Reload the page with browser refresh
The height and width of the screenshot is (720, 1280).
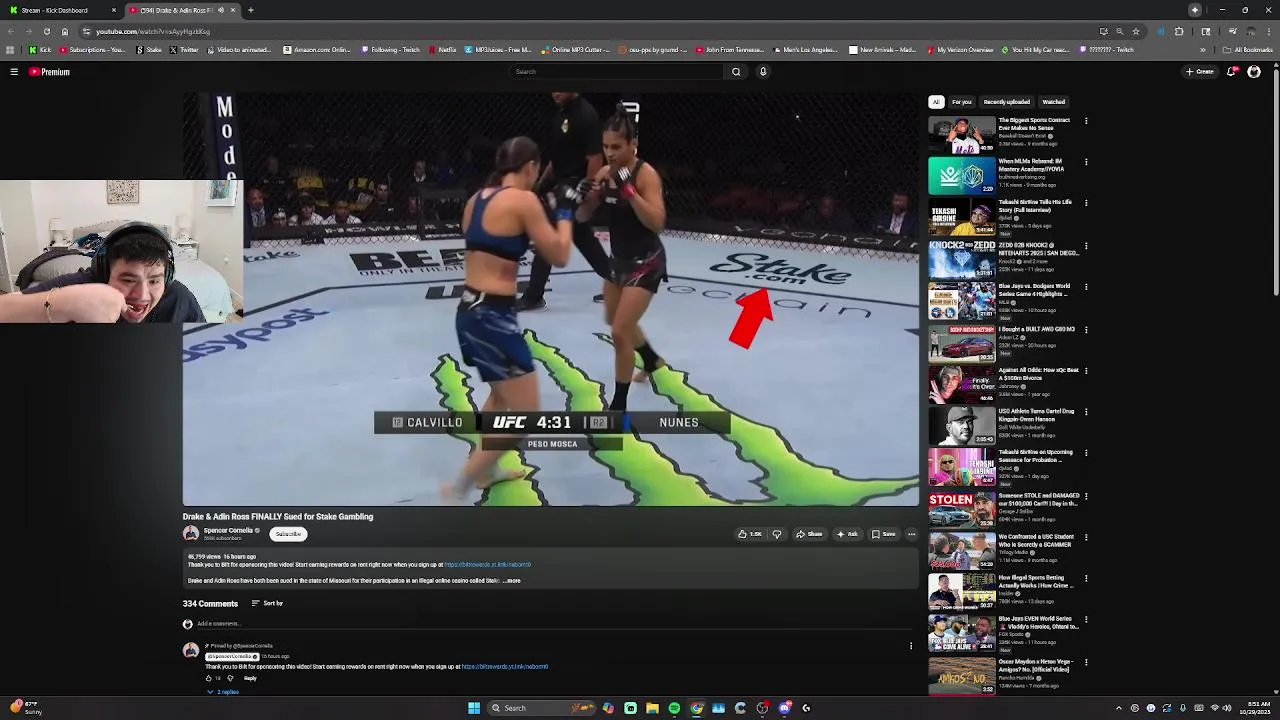[x=46, y=31]
